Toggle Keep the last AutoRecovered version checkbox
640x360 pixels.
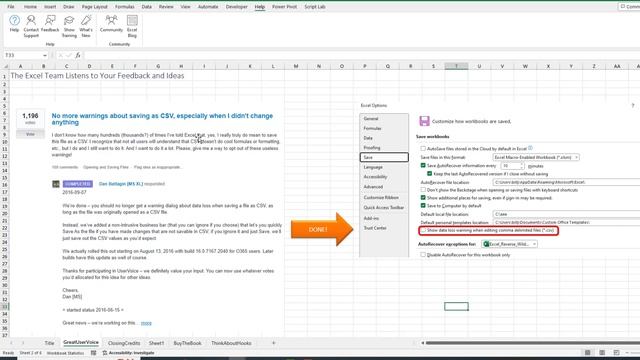click(429, 174)
